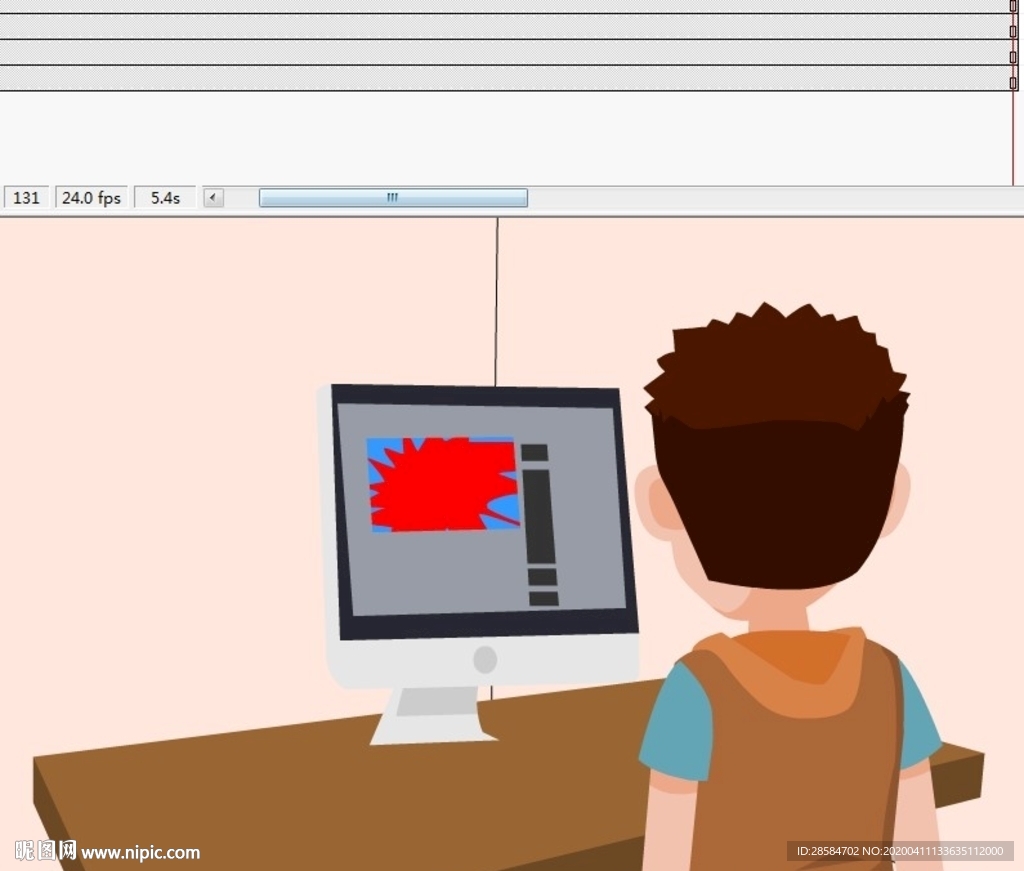Screen dimensions: 1024x871
Task: Click the round power button on the monitor
Action: click(485, 660)
